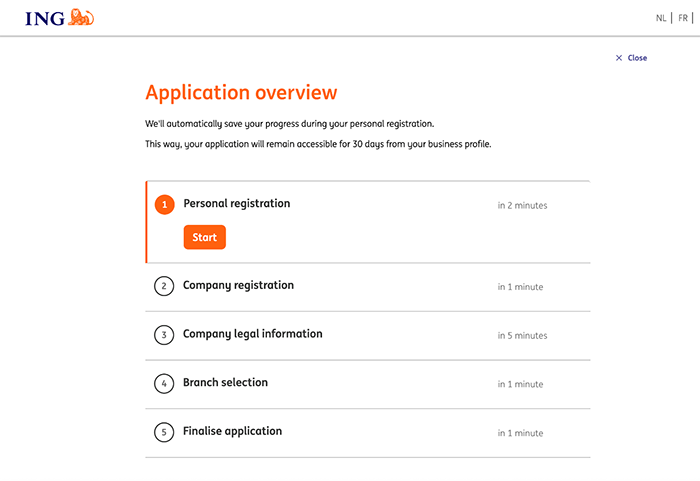Click the Close text link
700x481 pixels.
[x=637, y=58]
